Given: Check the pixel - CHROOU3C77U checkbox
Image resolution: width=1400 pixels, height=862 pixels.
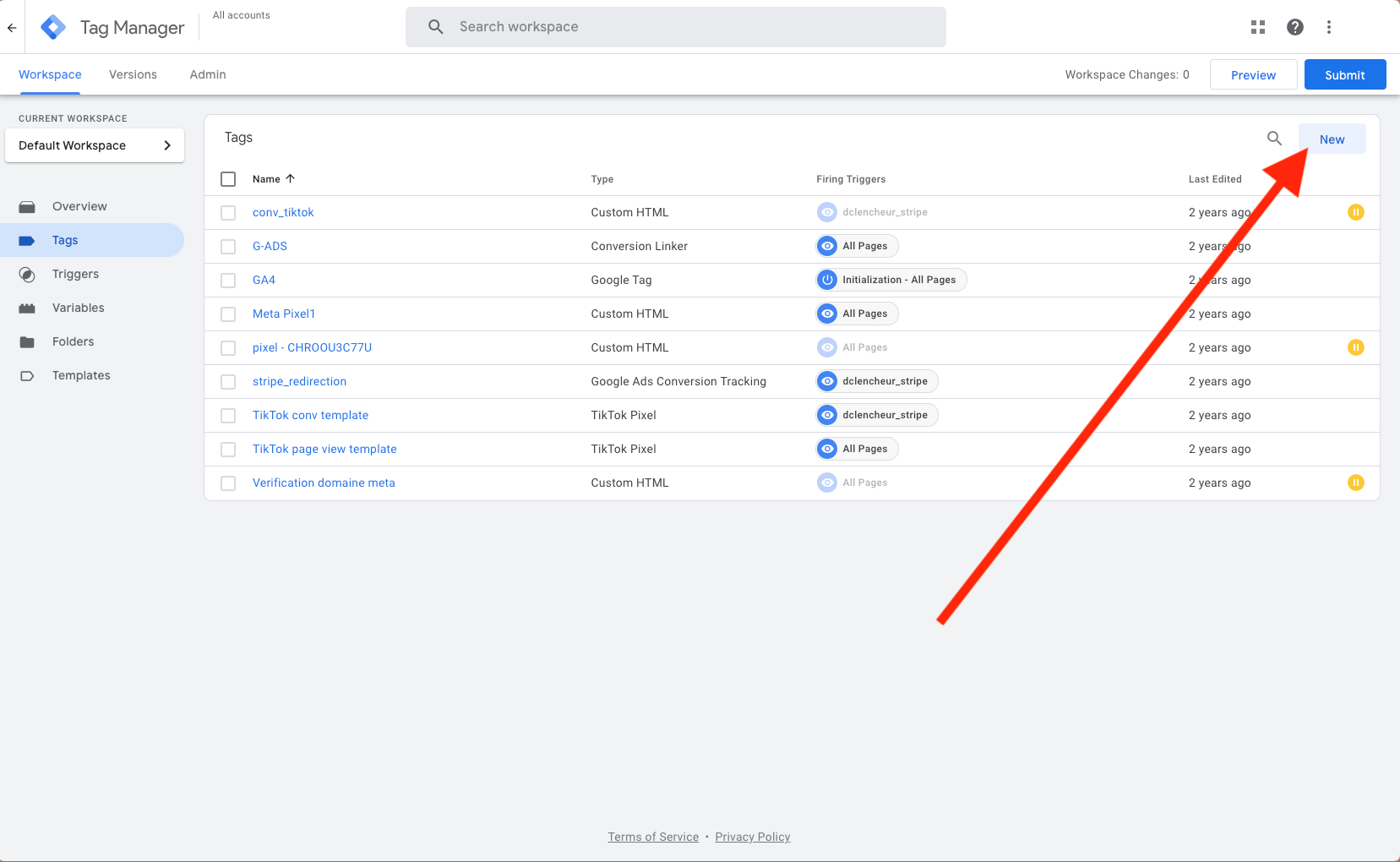Looking at the screenshot, I should [228, 348].
